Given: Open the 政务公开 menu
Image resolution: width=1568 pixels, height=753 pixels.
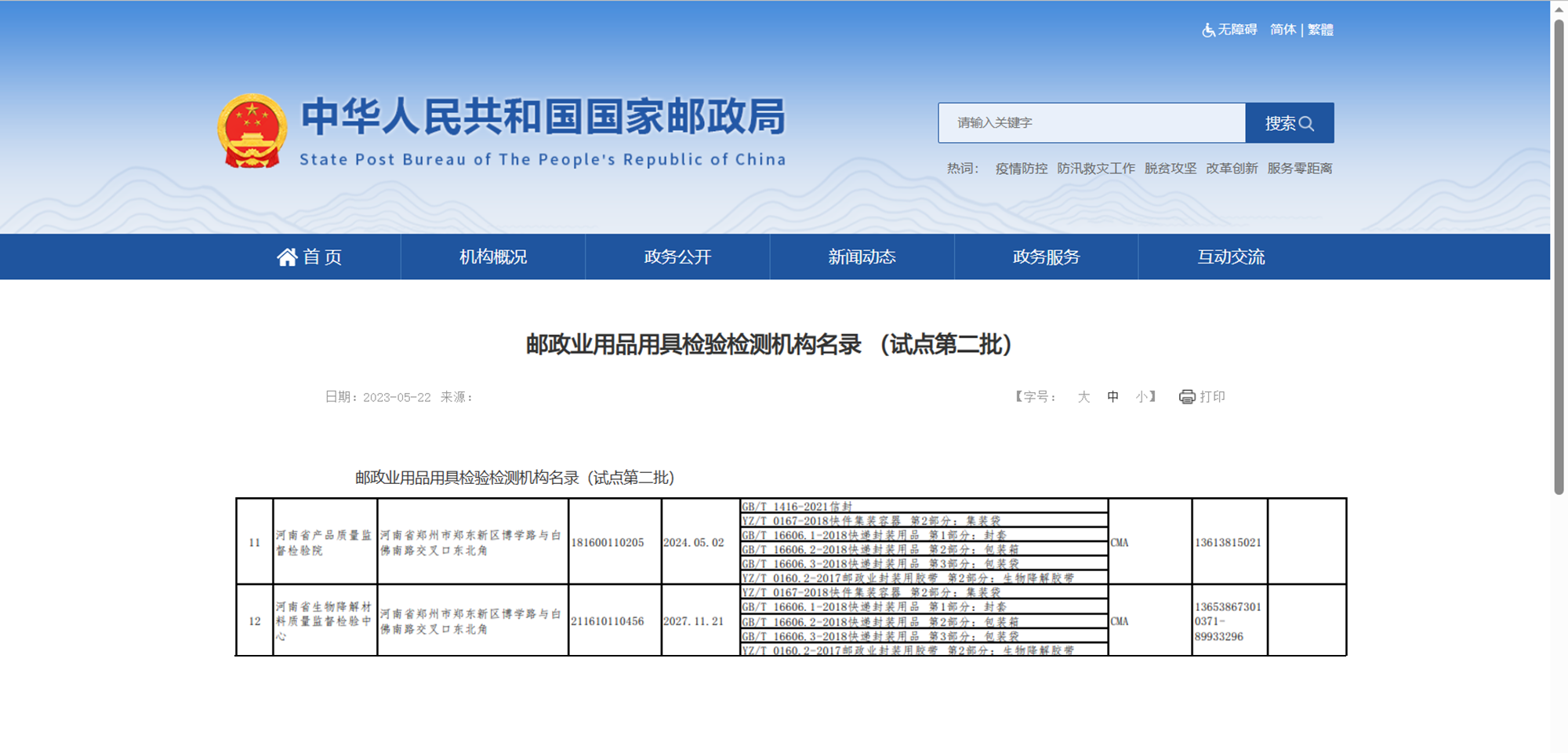Looking at the screenshot, I should pos(677,257).
